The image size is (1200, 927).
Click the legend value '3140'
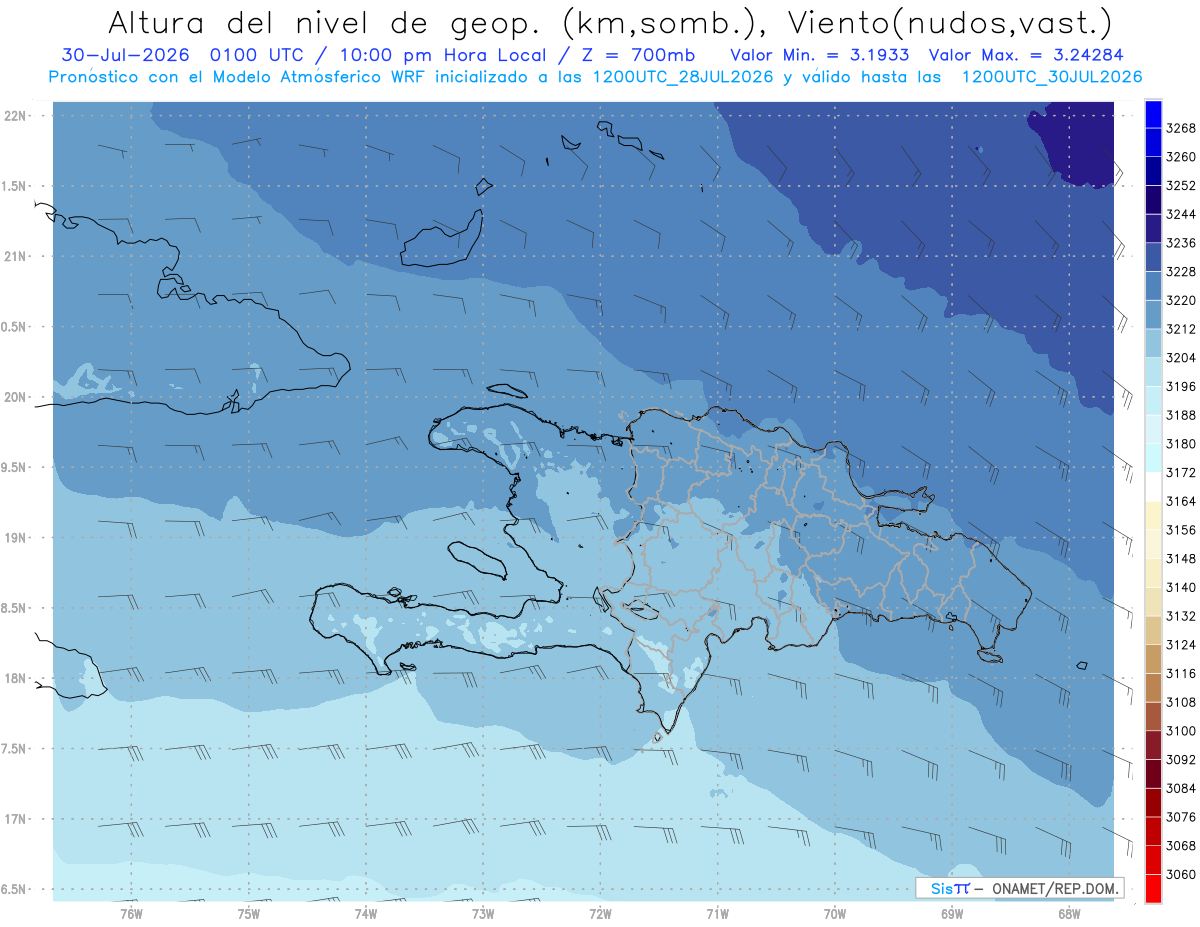click(x=1181, y=588)
